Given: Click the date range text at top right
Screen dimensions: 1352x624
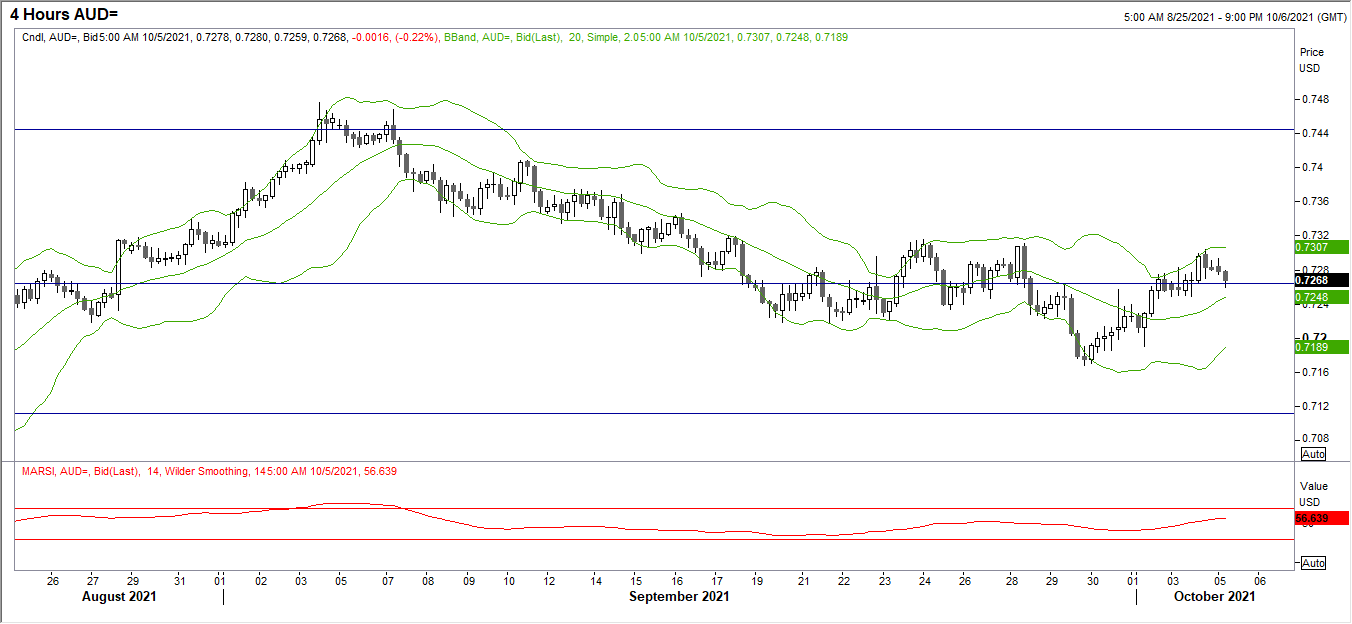Looking at the screenshot, I should 1232,17.
